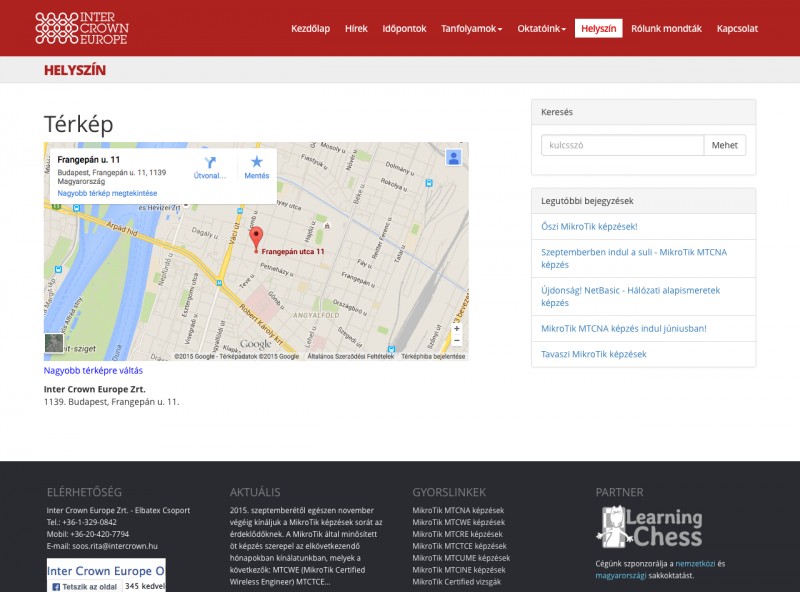Zoom out the map with minus button
The width and height of the screenshot is (800, 592).
(457, 340)
